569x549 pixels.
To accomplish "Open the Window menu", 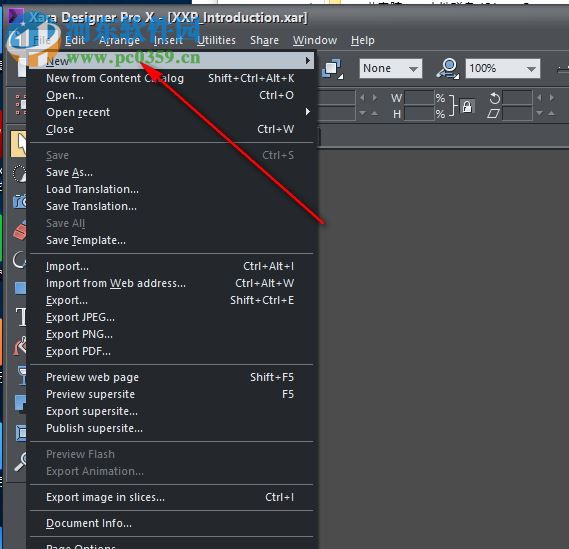I will click(315, 40).
